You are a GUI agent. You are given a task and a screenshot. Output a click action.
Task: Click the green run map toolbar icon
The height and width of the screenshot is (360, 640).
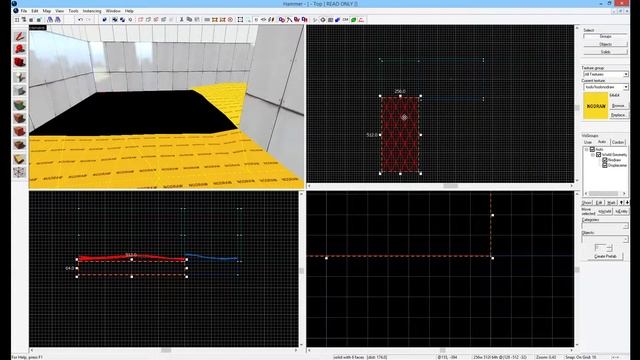tap(353, 20)
